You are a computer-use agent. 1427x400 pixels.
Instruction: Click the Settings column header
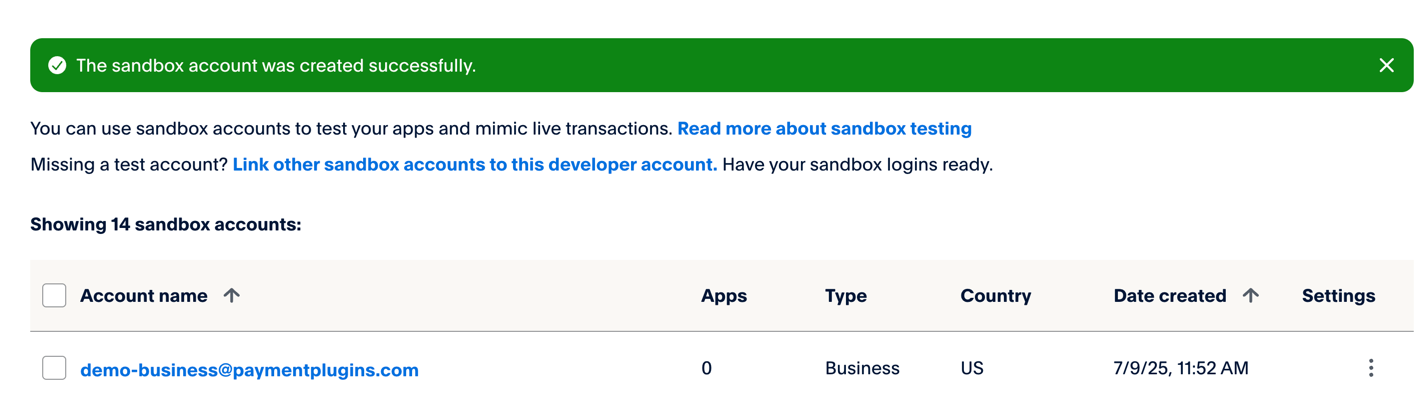point(1338,296)
